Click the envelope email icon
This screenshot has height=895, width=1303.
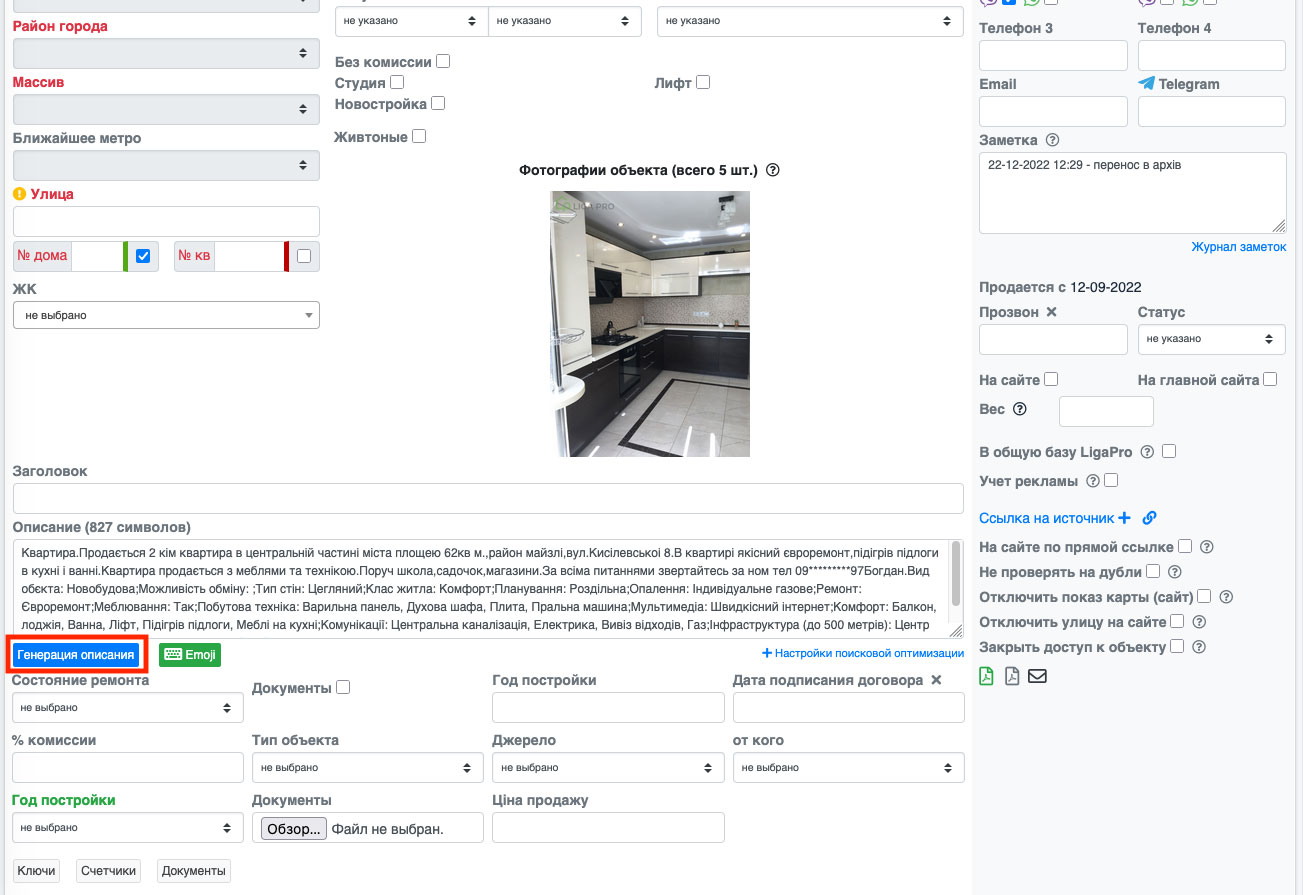1037,676
